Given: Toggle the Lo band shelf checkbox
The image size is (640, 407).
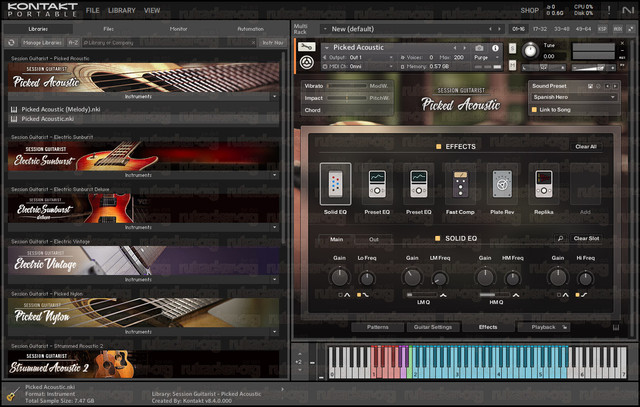Looking at the screenshot, I should [x=359, y=295].
